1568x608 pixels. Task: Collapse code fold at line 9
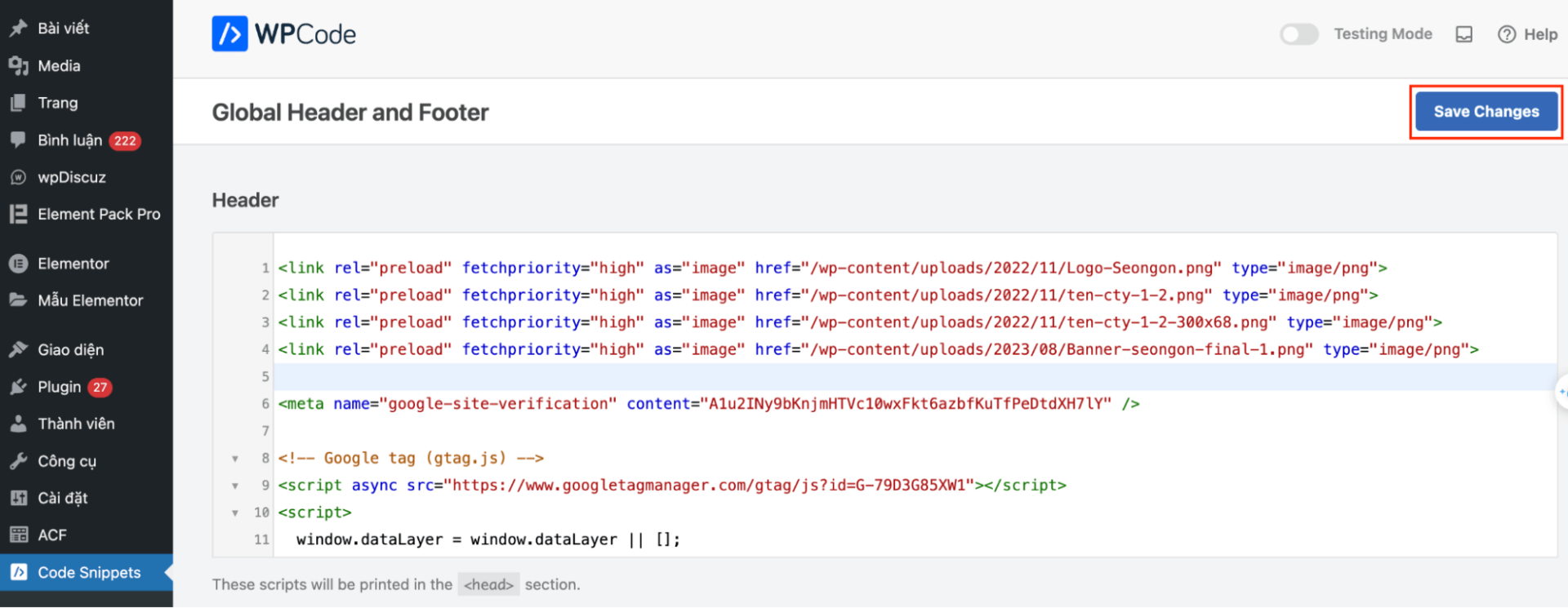(x=235, y=486)
